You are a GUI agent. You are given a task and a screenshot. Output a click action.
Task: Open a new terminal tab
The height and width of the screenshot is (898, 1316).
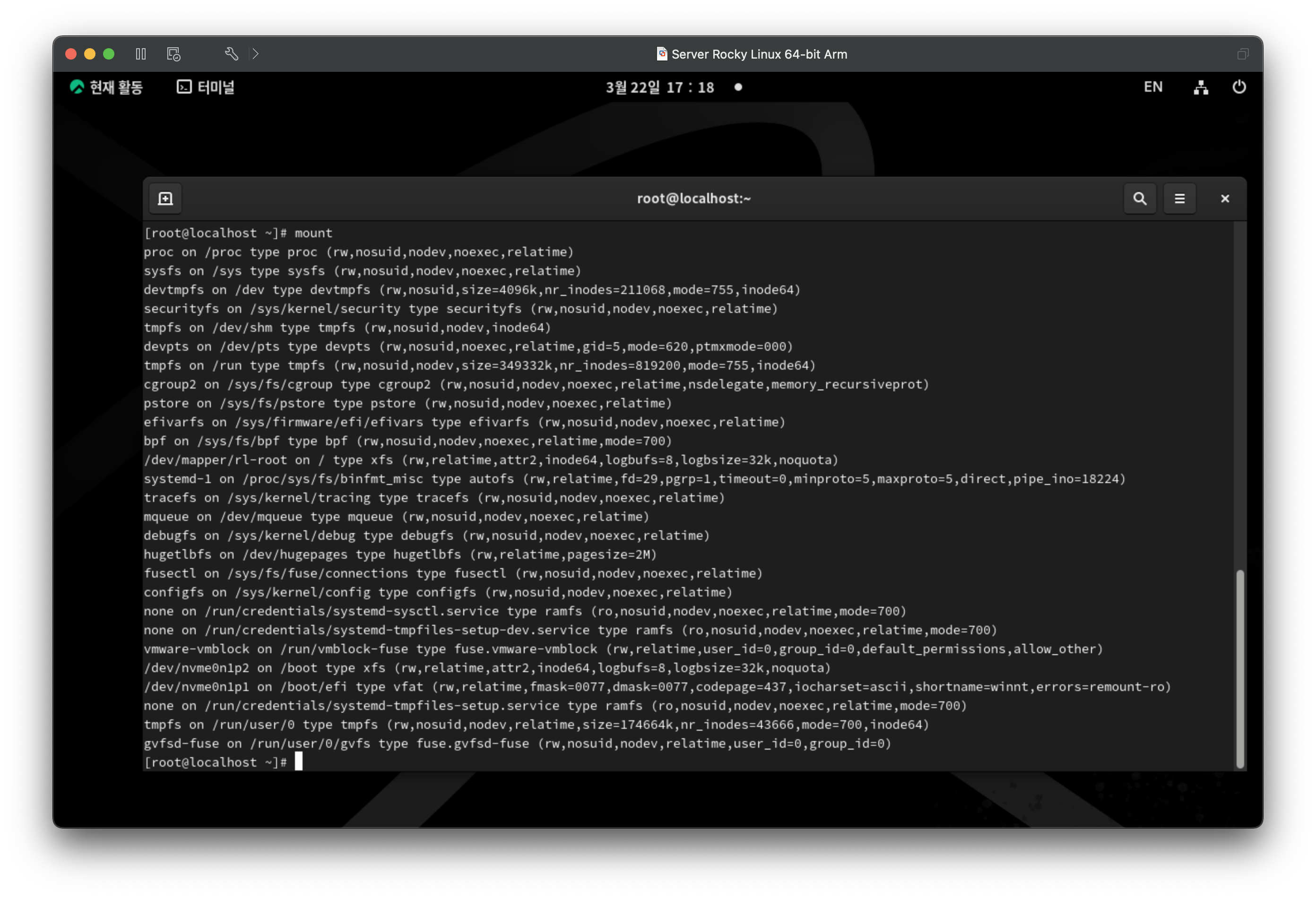click(x=165, y=199)
